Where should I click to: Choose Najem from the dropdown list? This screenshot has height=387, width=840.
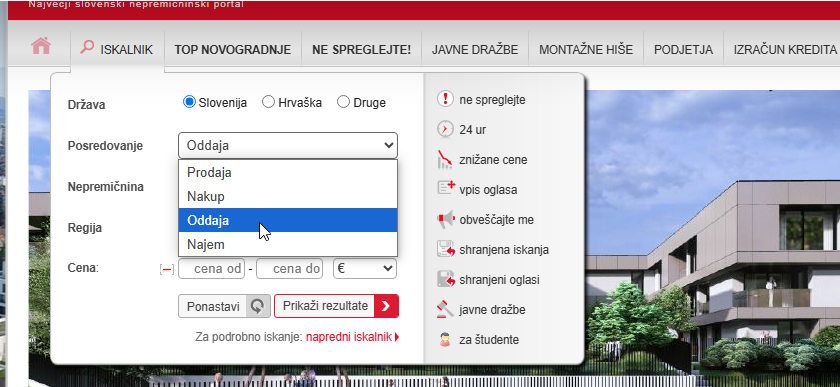click(x=288, y=244)
